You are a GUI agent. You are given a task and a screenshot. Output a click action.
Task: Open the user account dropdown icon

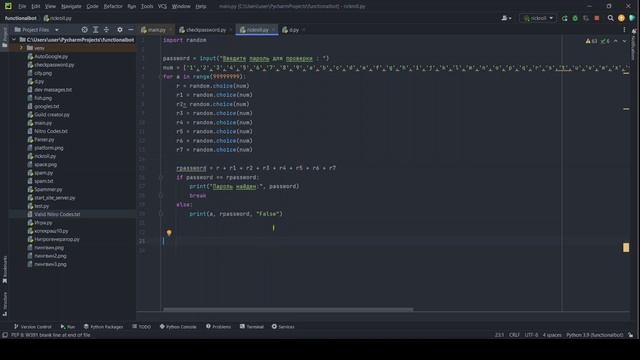click(x=506, y=18)
